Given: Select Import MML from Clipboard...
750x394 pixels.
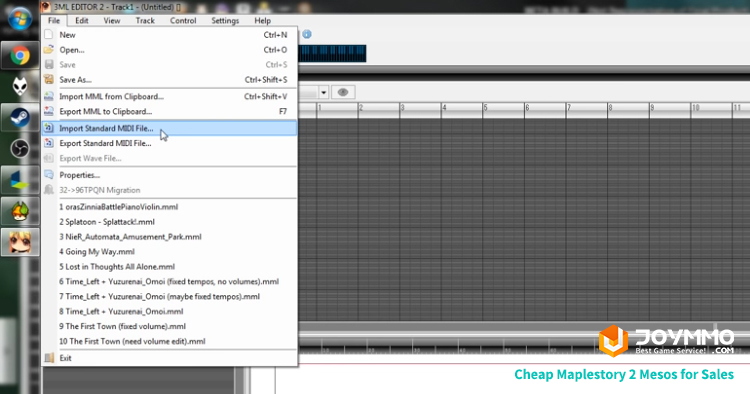Looking at the screenshot, I should click(170, 97).
